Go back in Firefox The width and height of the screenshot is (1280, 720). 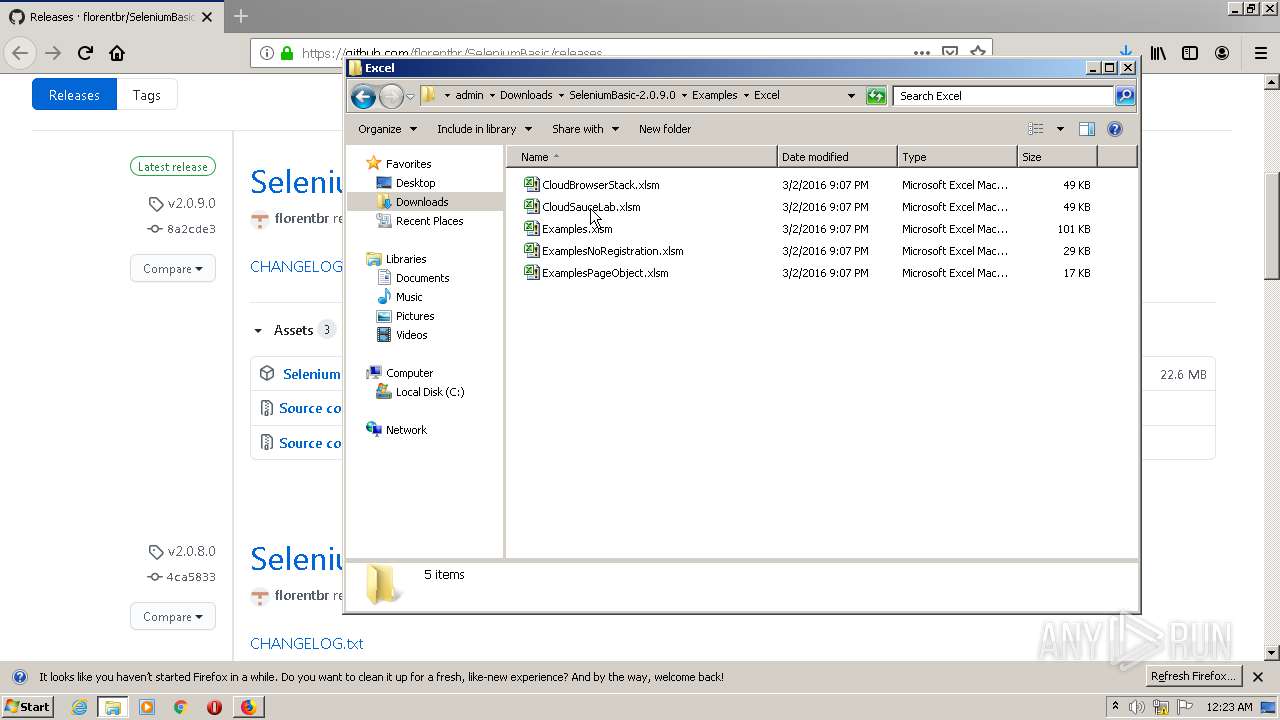point(20,53)
